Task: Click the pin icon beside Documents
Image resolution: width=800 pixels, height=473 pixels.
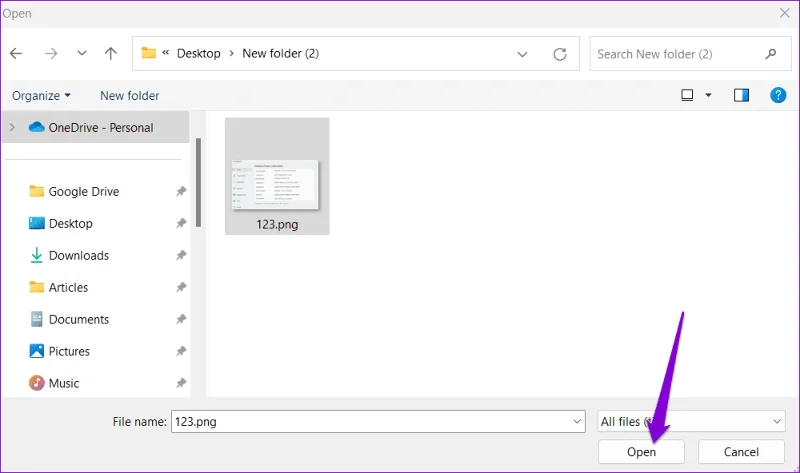Action: coord(181,319)
